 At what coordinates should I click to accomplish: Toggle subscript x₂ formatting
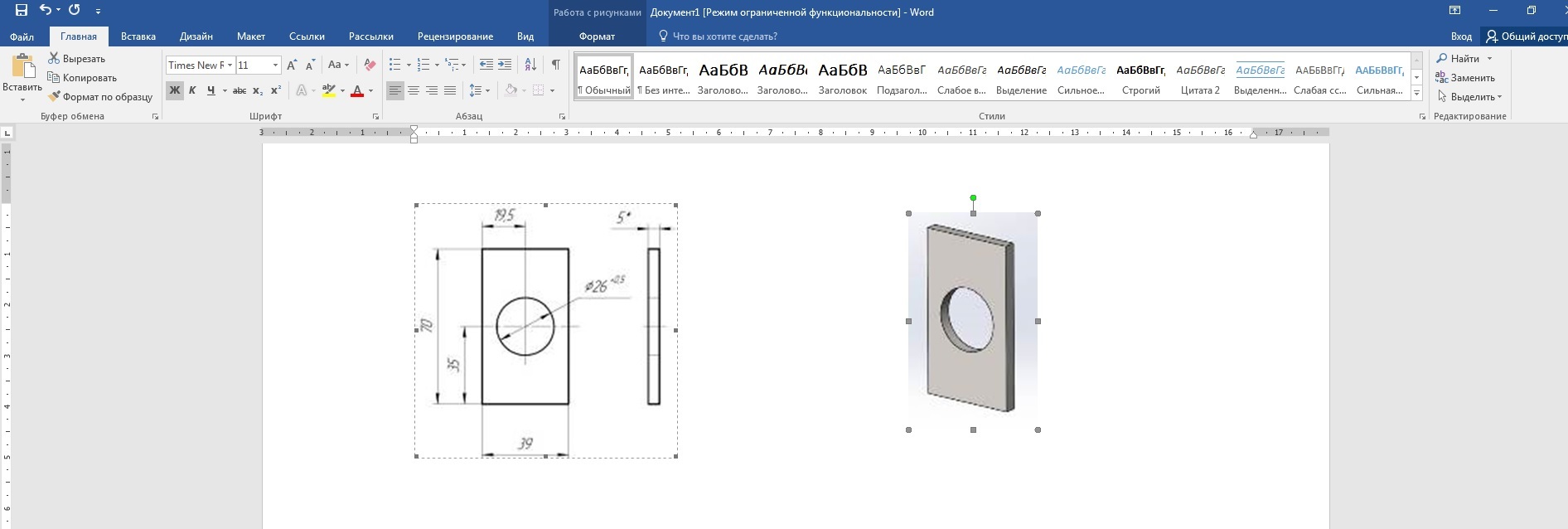[x=258, y=90]
